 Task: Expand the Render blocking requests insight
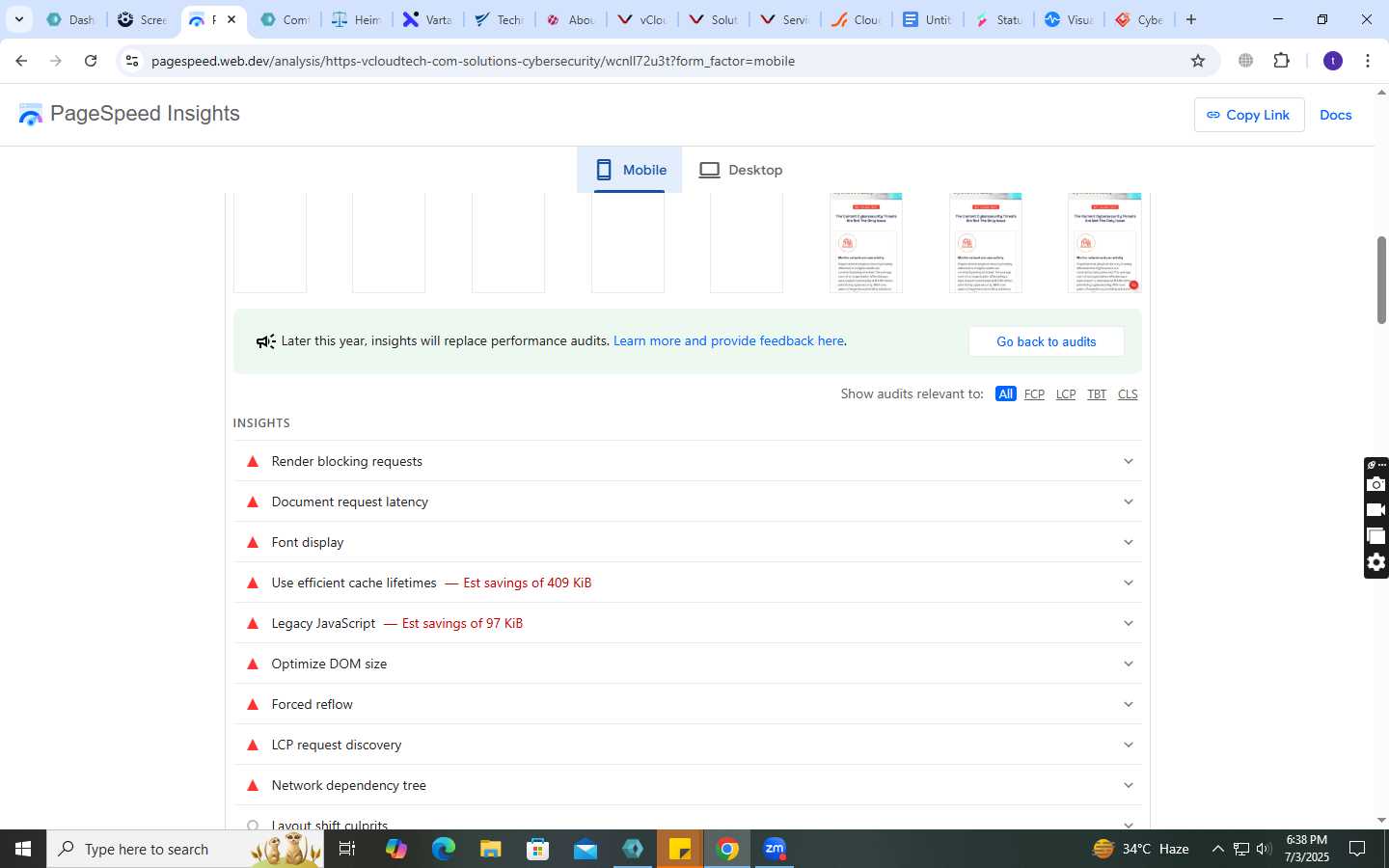click(x=687, y=461)
